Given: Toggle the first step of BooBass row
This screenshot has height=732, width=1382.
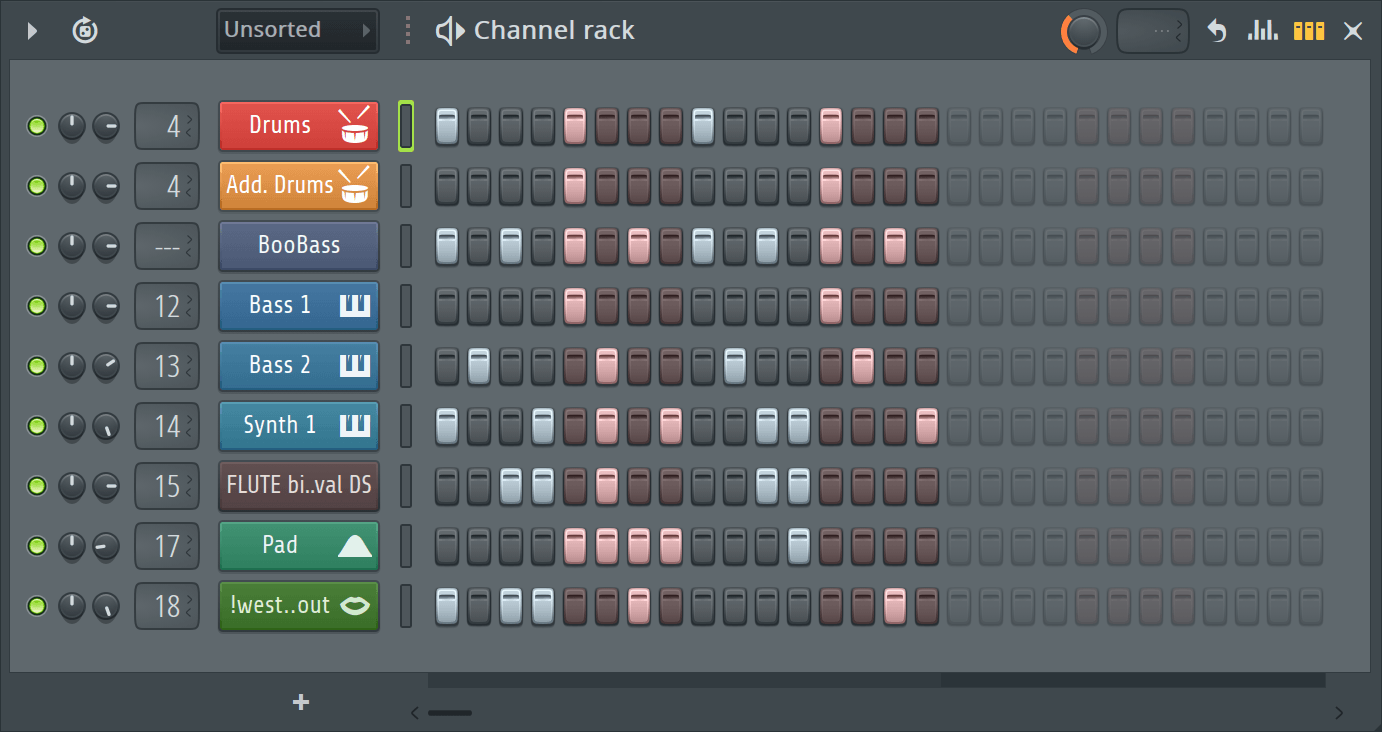Looking at the screenshot, I should click(447, 246).
